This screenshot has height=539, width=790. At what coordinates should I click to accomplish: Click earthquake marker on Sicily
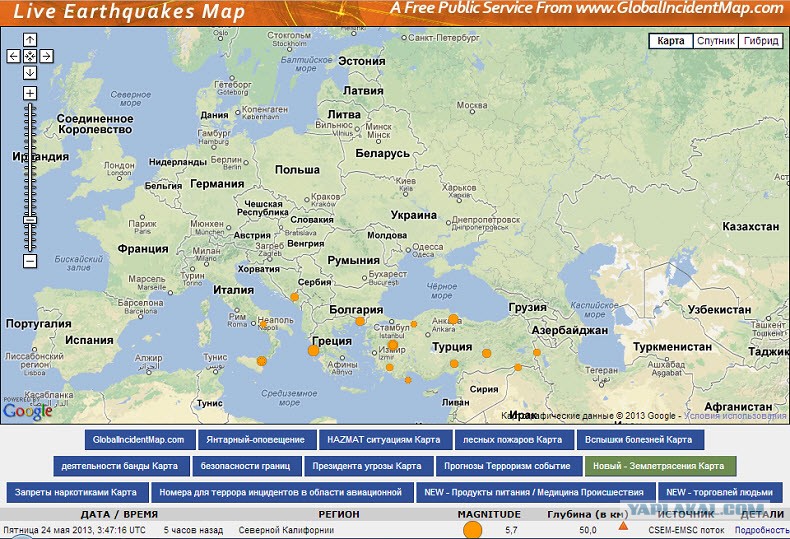tap(261, 361)
